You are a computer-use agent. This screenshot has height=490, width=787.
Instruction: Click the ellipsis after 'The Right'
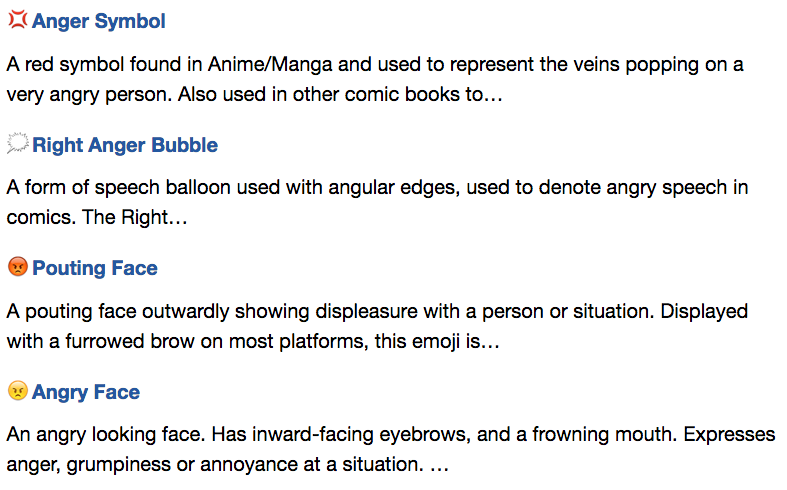point(178,218)
